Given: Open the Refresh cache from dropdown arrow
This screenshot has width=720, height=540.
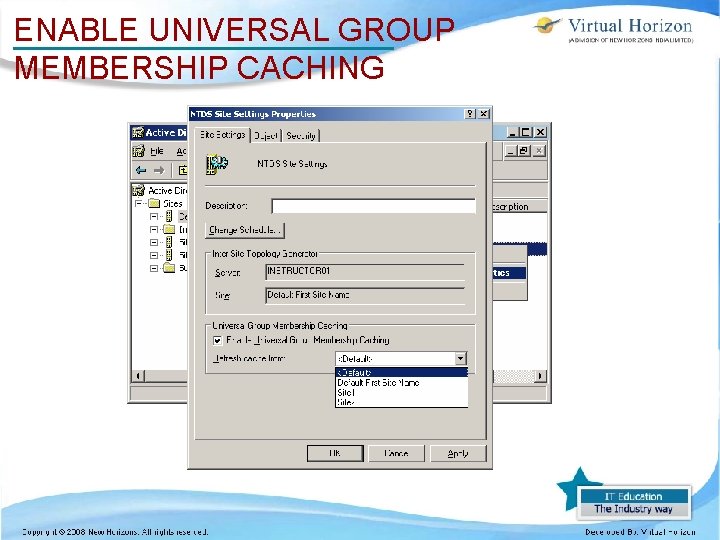Looking at the screenshot, I should 461,359.
